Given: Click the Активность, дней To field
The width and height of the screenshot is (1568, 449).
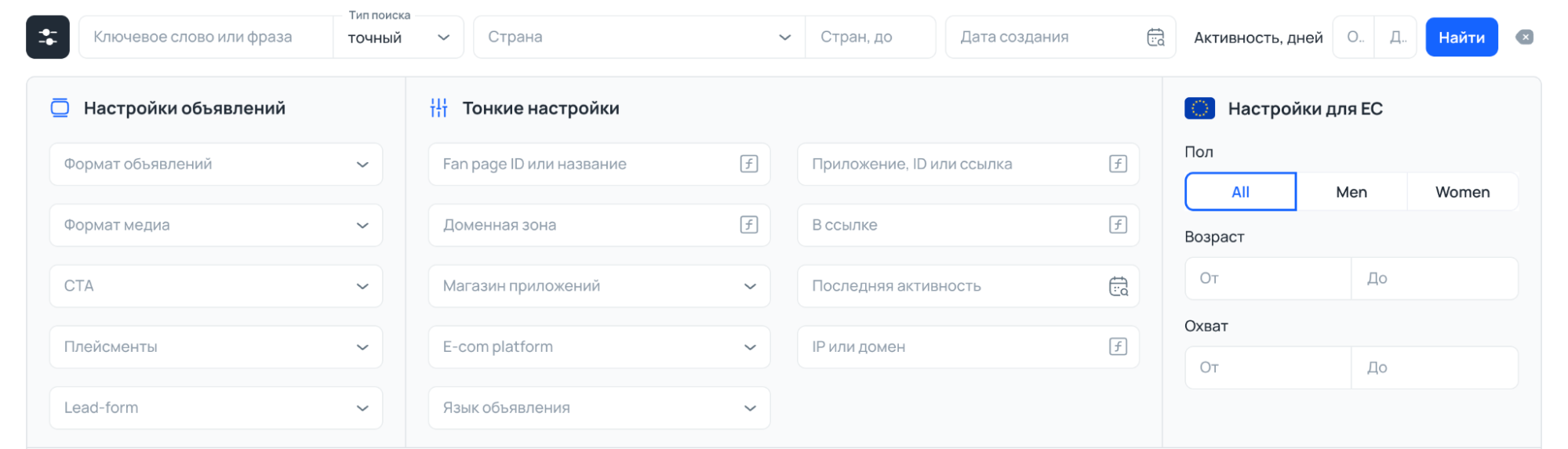Looking at the screenshot, I should (1395, 37).
